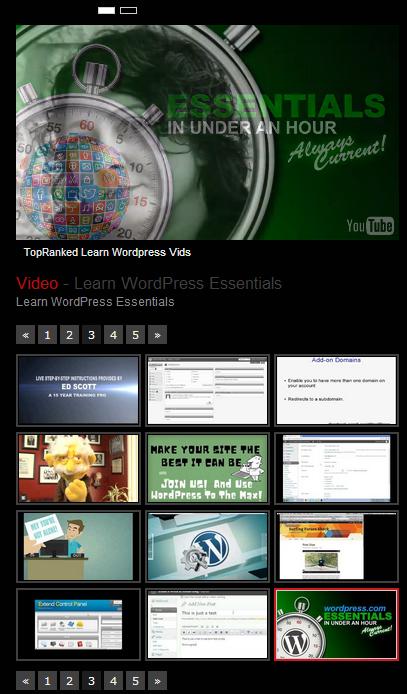Play the Essentials In Under An Hour video

tap(207, 132)
